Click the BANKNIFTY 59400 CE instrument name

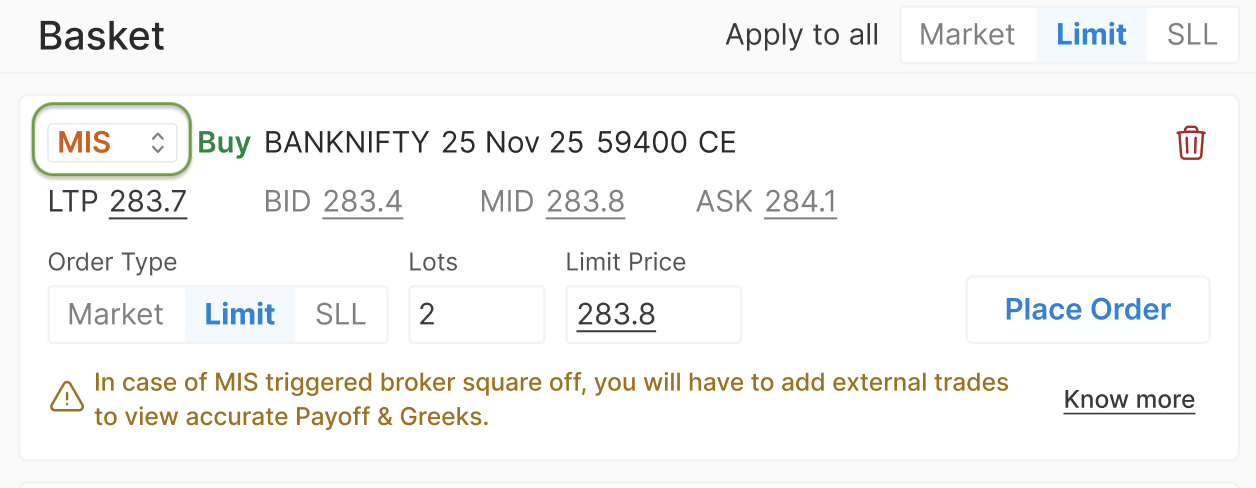coord(500,143)
